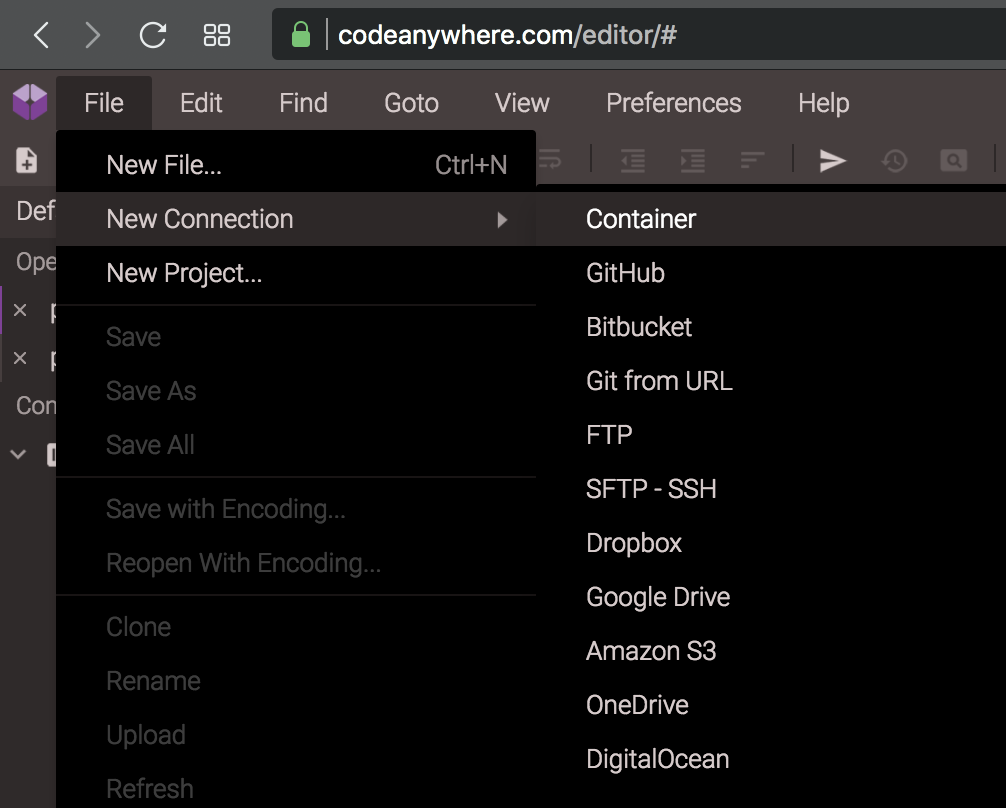
Task: Choose Upload from the File menu
Action: point(296,735)
